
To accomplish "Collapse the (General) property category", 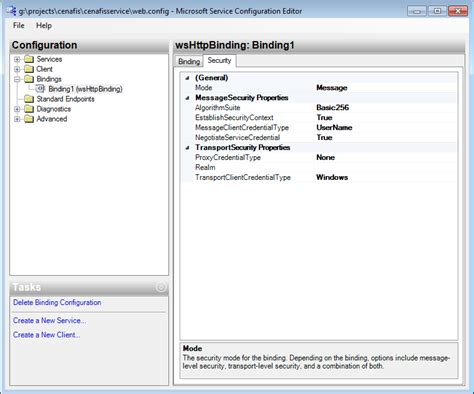I will (x=187, y=78).
